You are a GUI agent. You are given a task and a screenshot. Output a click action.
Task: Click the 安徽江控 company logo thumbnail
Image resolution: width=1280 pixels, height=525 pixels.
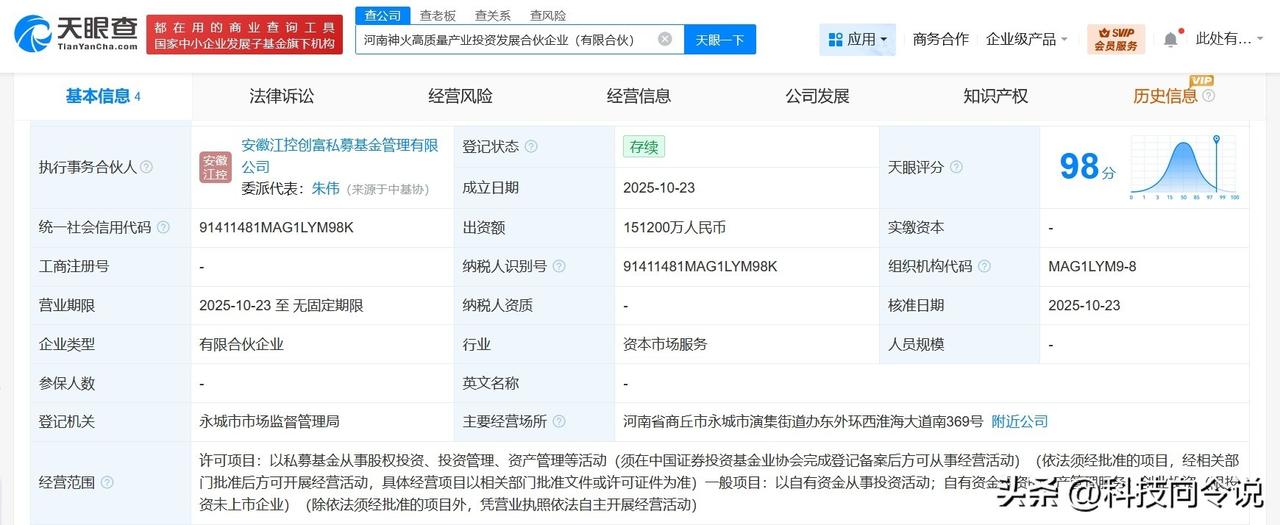coord(215,167)
